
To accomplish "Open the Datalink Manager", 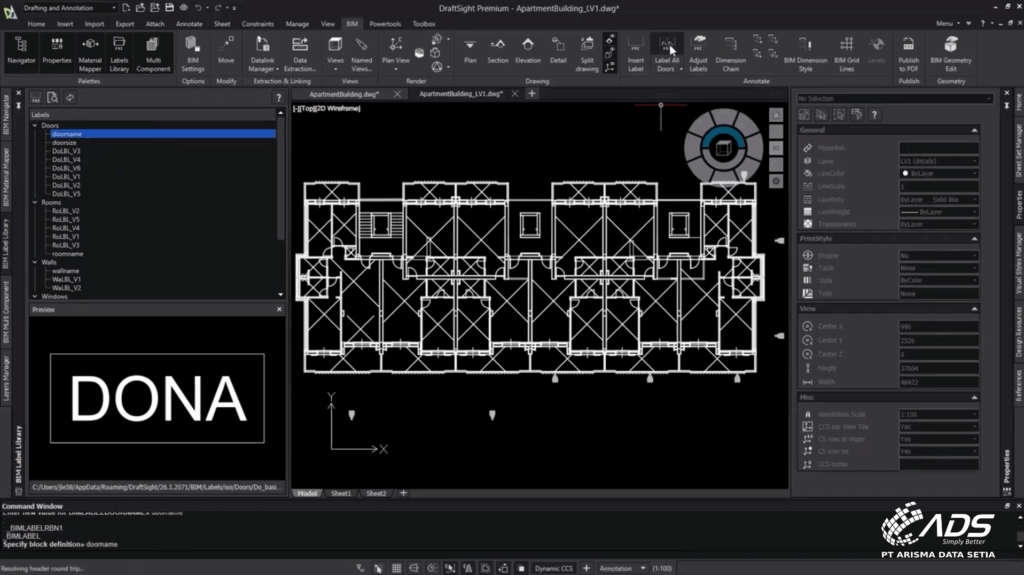I will pyautogui.click(x=263, y=54).
